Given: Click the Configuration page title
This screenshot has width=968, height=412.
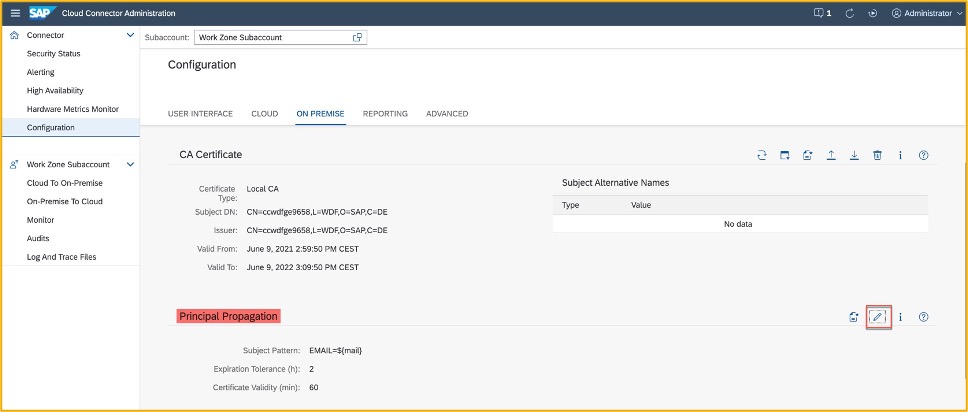Looking at the screenshot, I should coord(202,65).
